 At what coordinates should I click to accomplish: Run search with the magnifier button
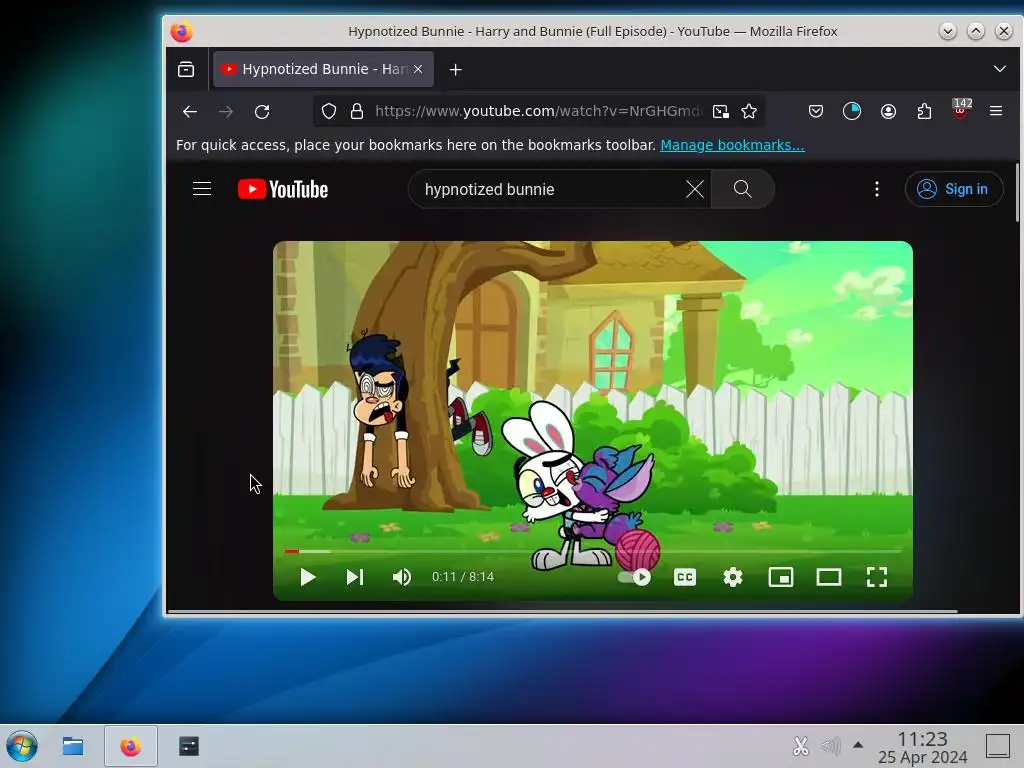[x=743, y=189]
